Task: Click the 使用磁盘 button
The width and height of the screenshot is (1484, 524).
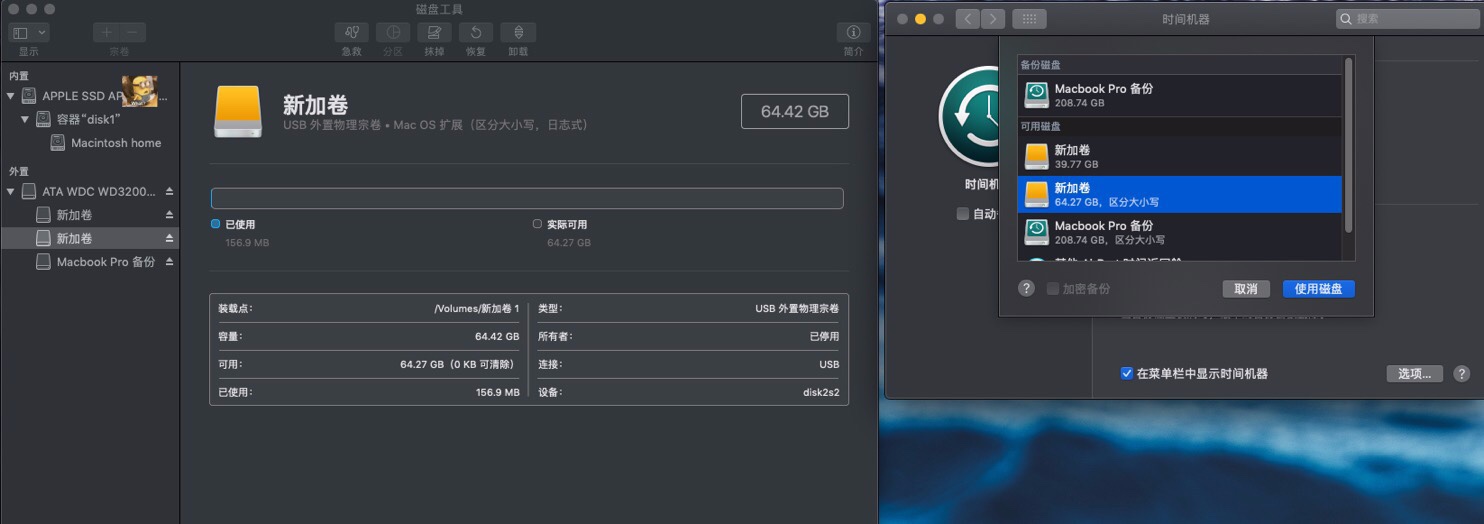Action: (x=1318, y=289)
